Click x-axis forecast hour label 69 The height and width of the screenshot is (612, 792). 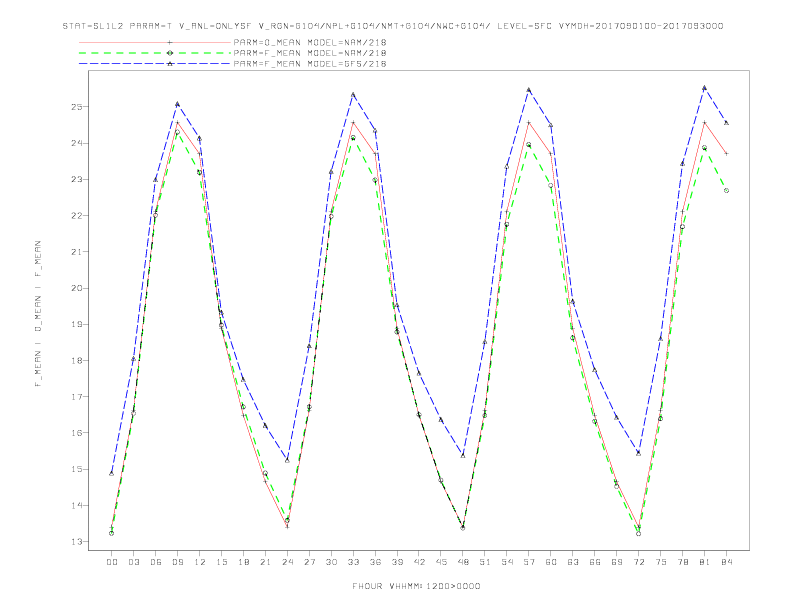[617, 562]
